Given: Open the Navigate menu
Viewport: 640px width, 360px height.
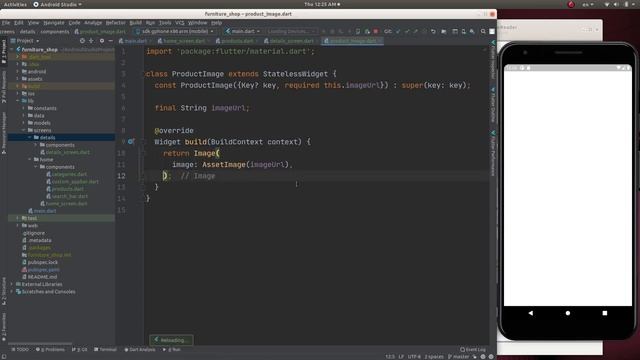Looking at the screenshot, I should click(x=54, y=23).
